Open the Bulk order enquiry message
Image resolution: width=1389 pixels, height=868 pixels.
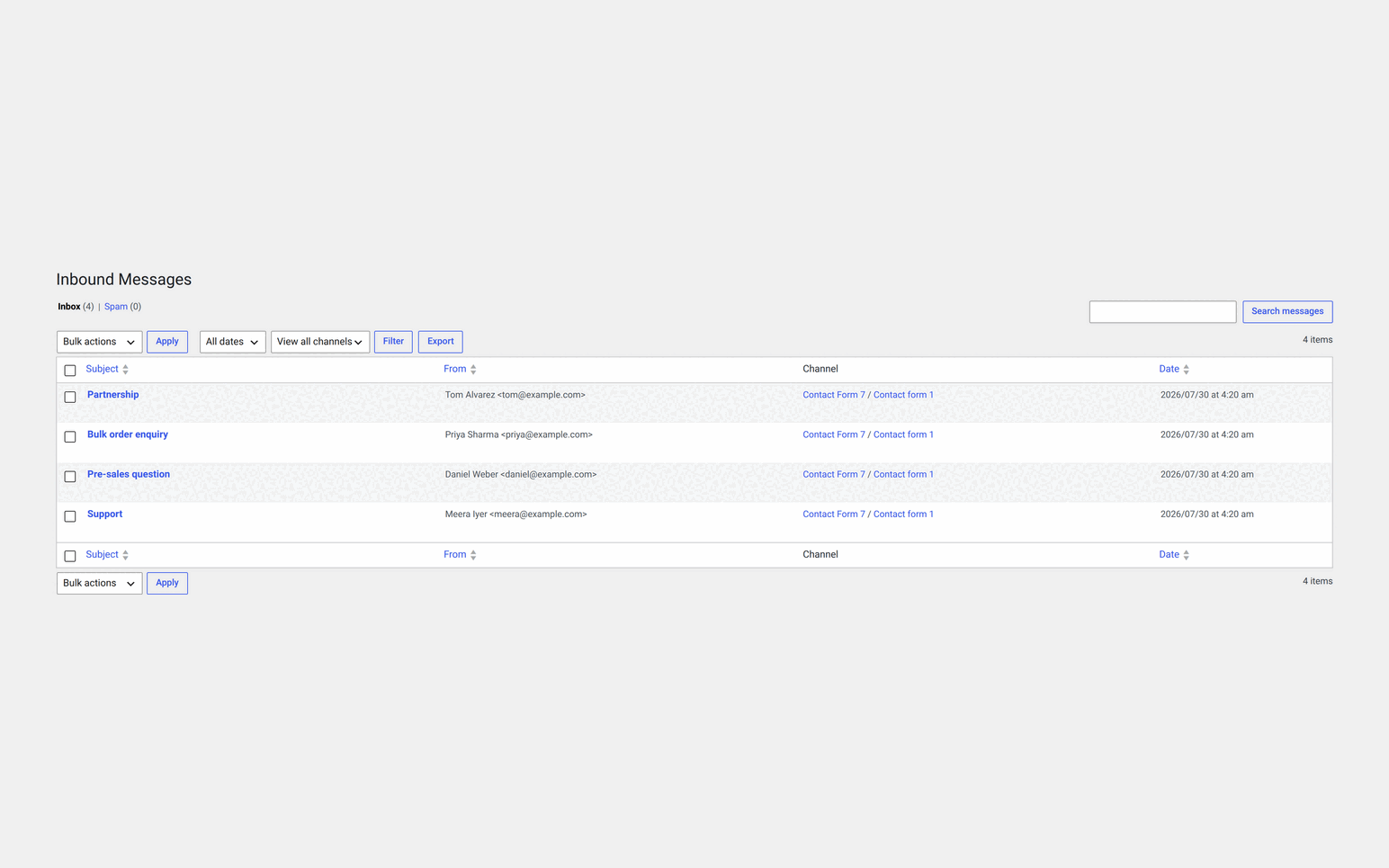coord(128,434)
